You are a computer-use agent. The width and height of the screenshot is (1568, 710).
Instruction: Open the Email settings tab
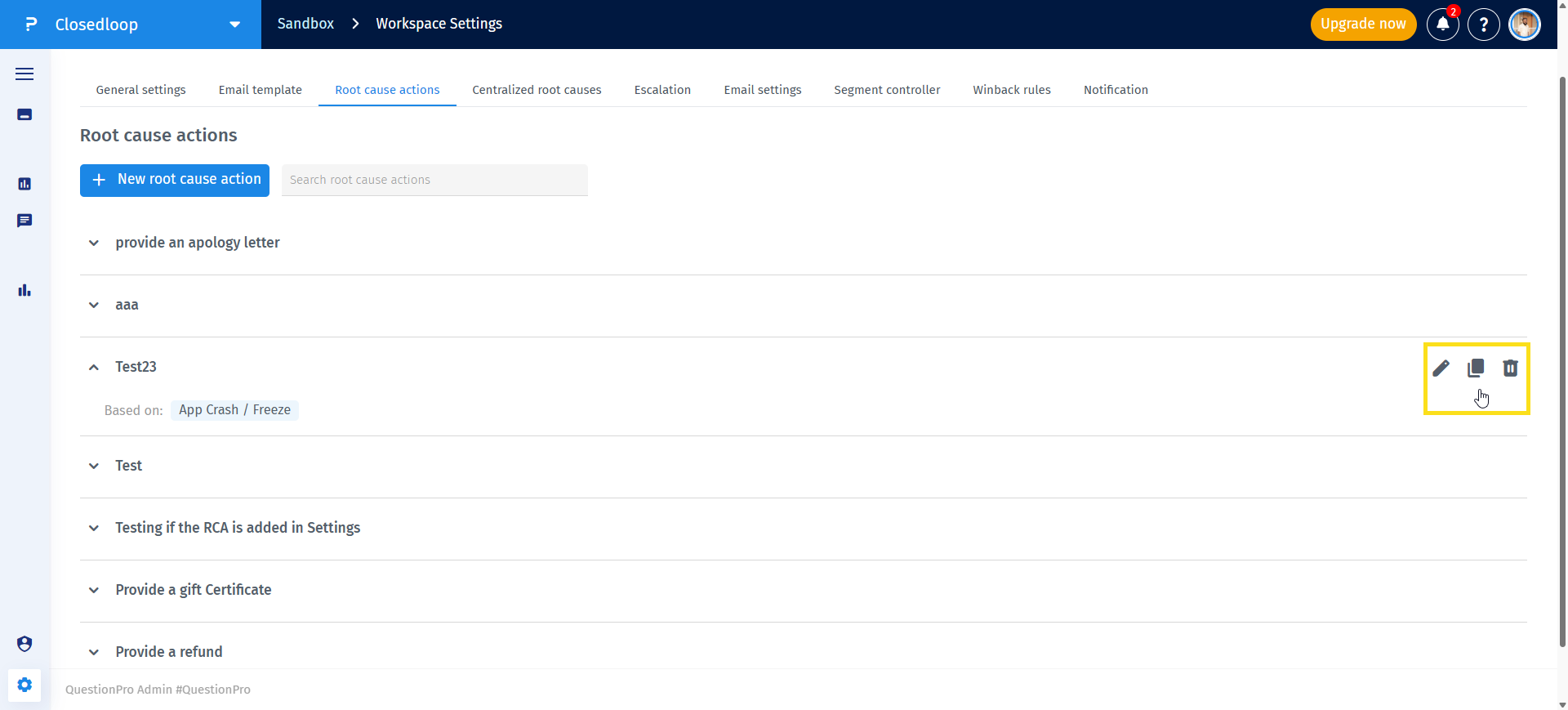coord(762,90)
